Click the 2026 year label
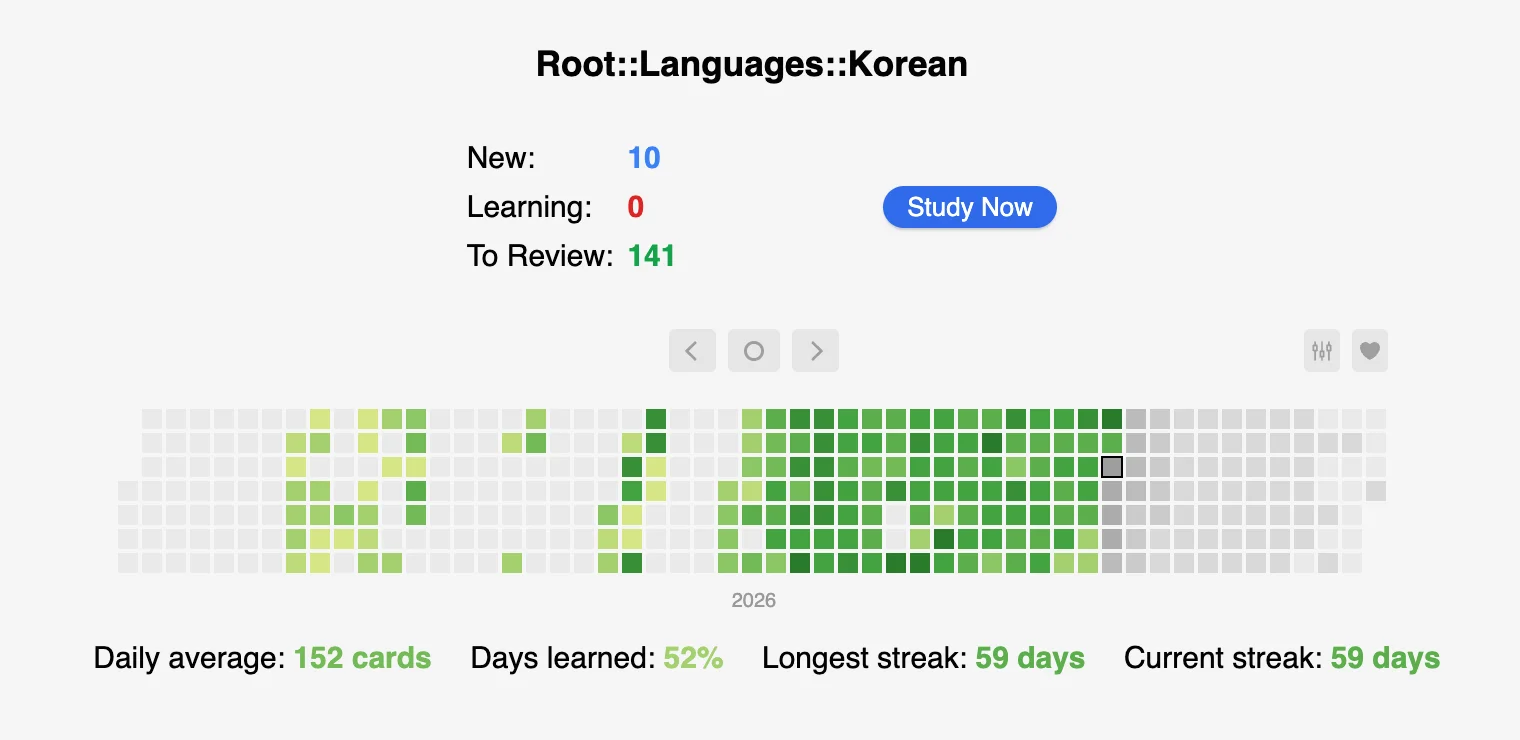This screenshot has height=740, width=1520. tap(754, 600)
